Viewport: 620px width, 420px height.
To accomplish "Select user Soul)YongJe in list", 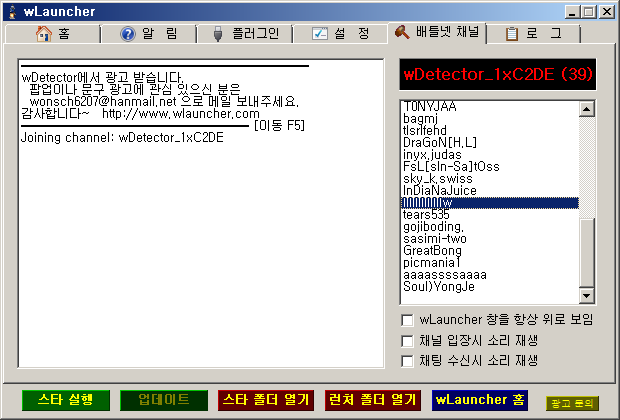I will tap(490, 287).
